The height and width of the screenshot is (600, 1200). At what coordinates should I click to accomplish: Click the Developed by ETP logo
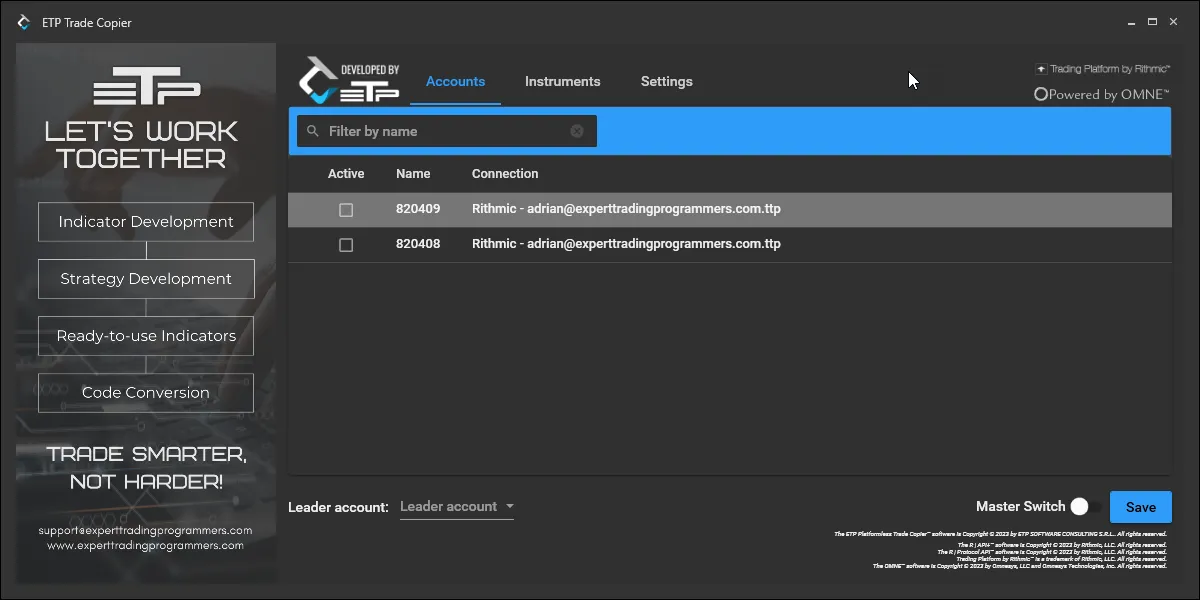tap(349, 81)
